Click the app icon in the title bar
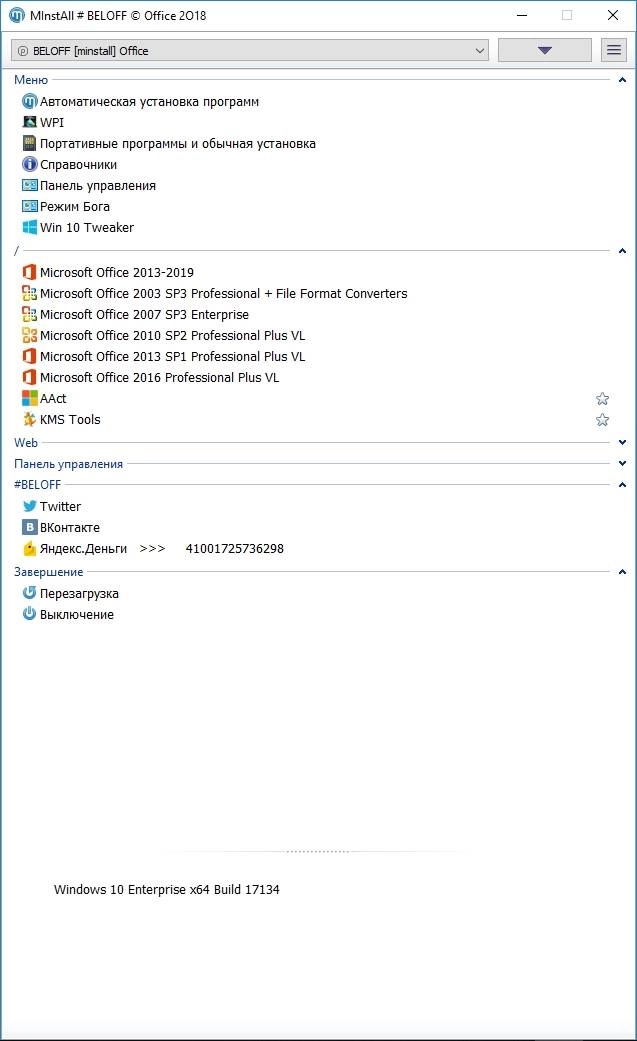Image resolution: width=637 pixels, height=1041 pixels. (x=17, y=15)
